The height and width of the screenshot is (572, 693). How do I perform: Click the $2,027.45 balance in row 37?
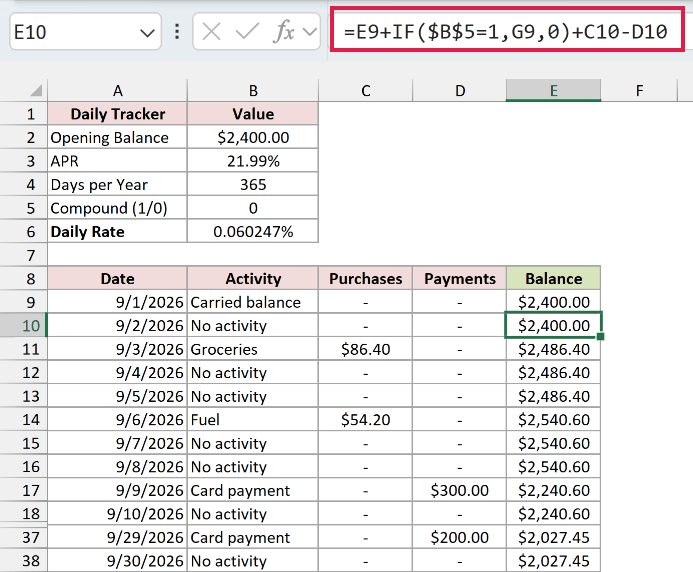(553, 538)
